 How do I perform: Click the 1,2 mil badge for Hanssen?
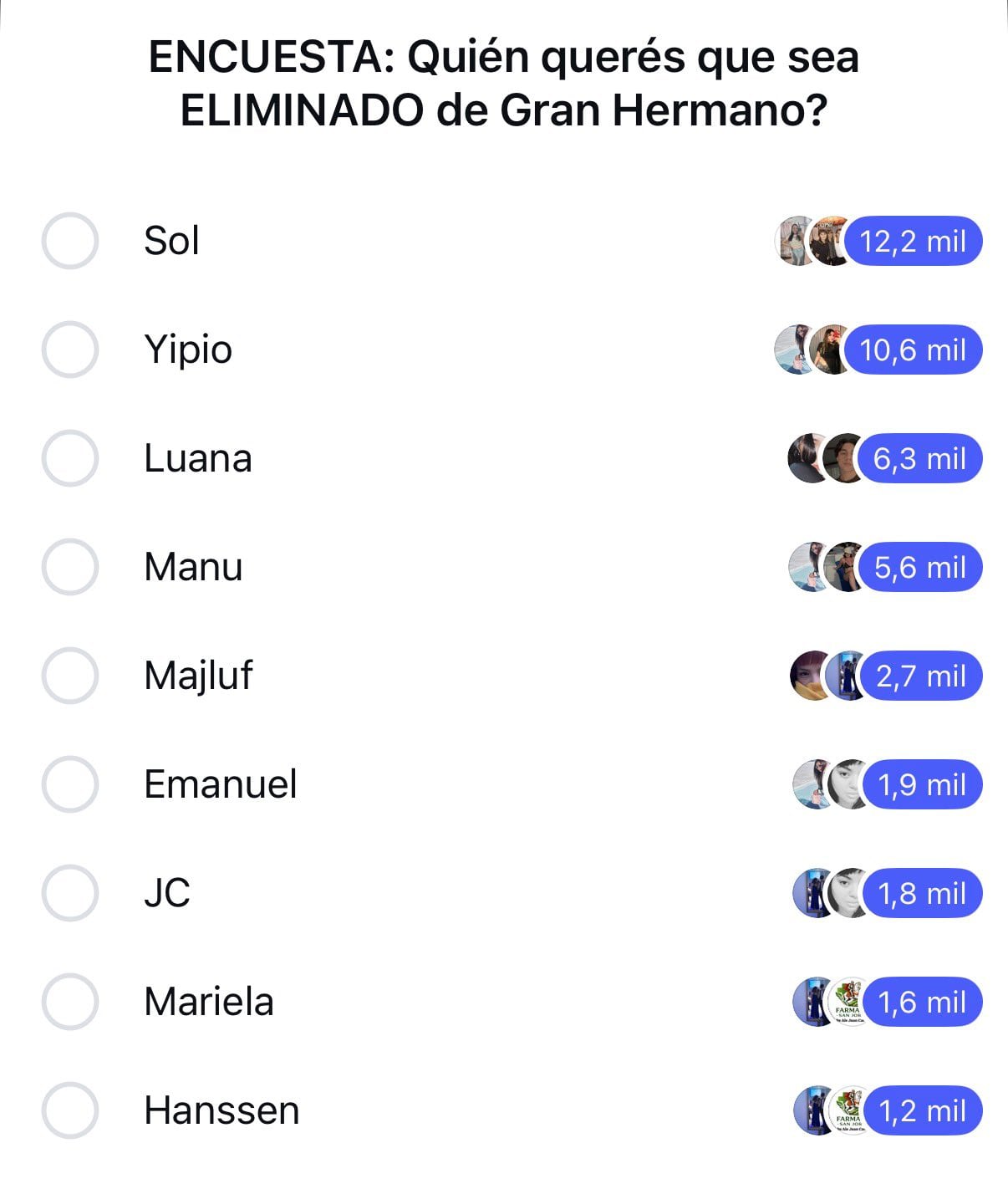tap(922, 1110)
